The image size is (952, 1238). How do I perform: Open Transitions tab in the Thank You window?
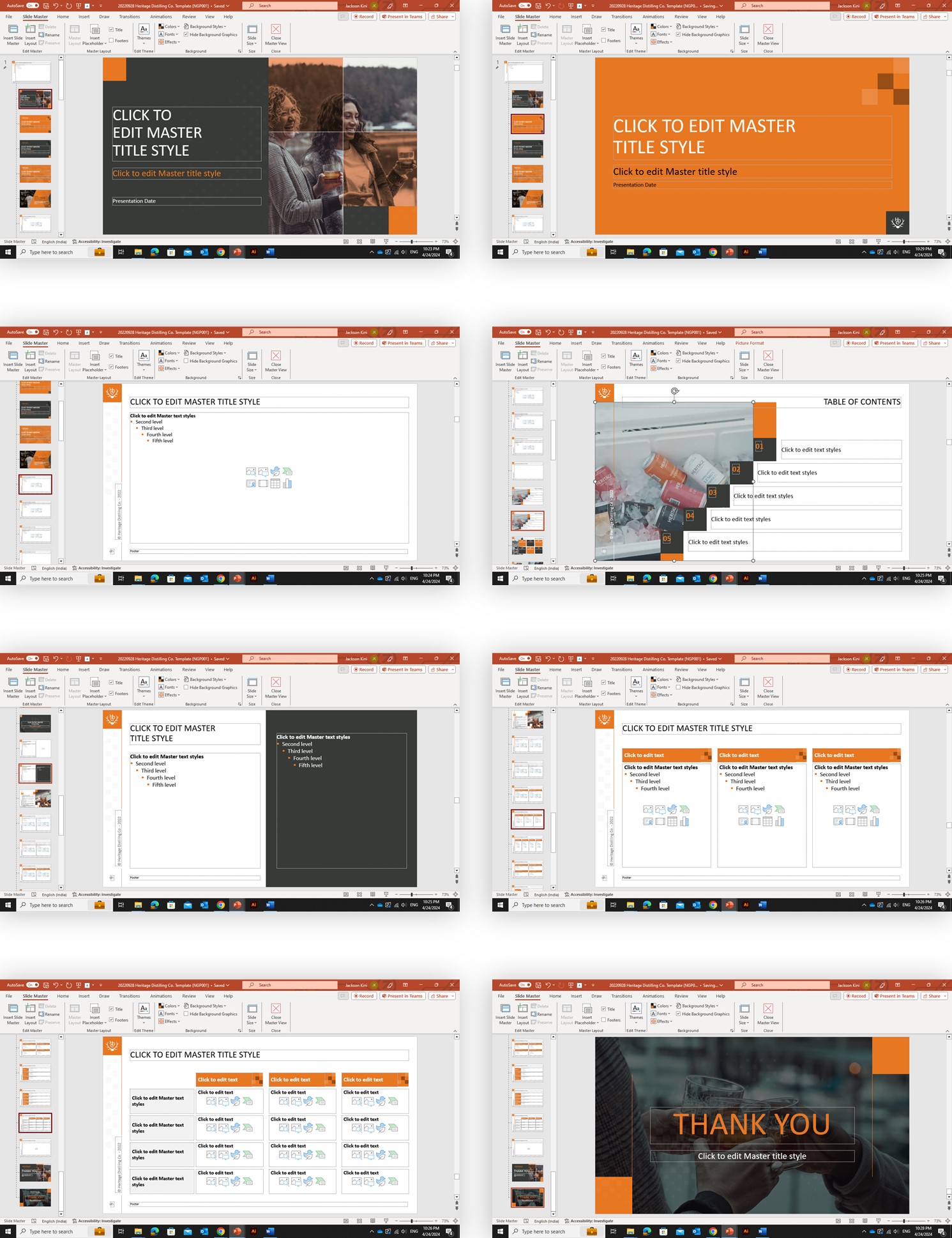point(621,996)
